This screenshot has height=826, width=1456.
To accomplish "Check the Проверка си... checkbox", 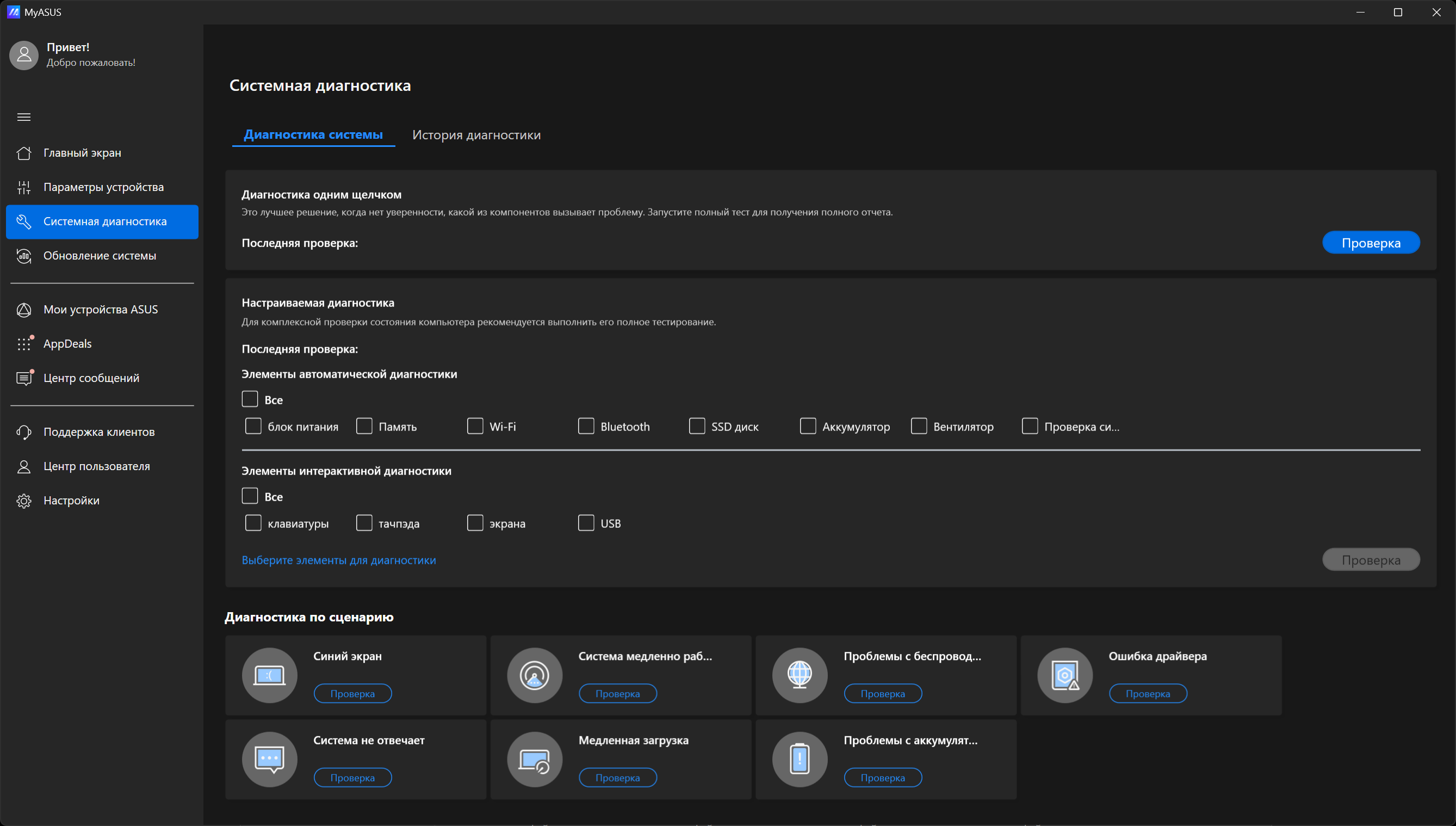I will (1030, 426).
